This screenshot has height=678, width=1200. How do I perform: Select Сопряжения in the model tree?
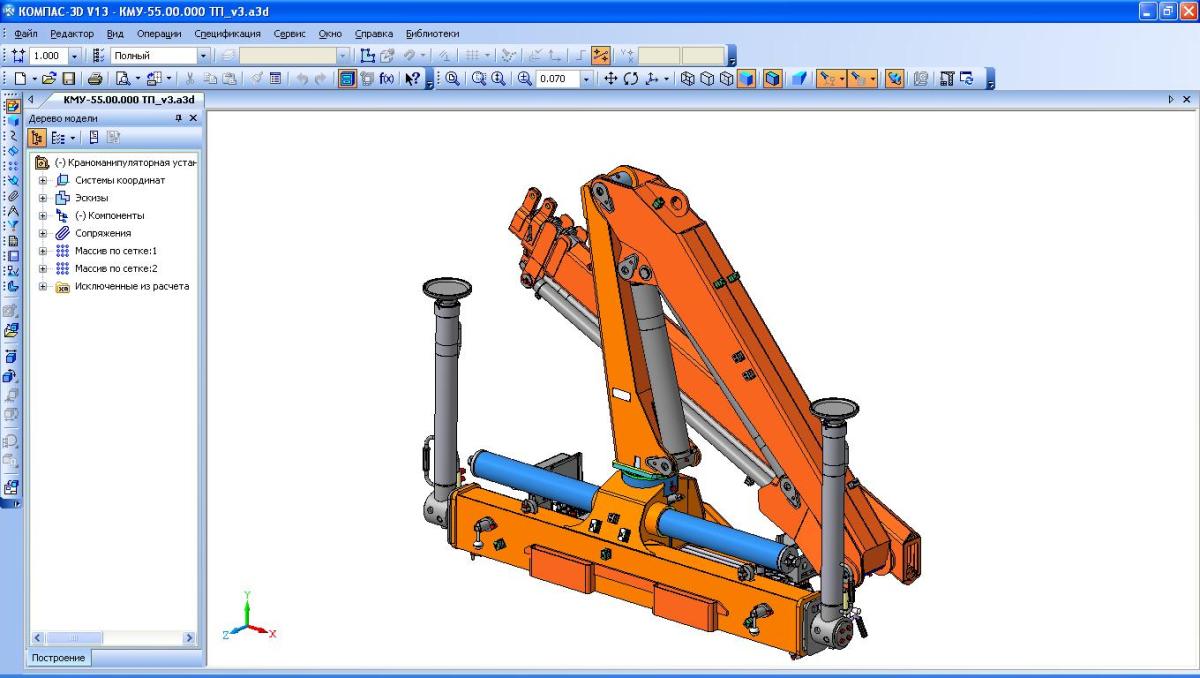pyautogui.click(x=103, y=233)
